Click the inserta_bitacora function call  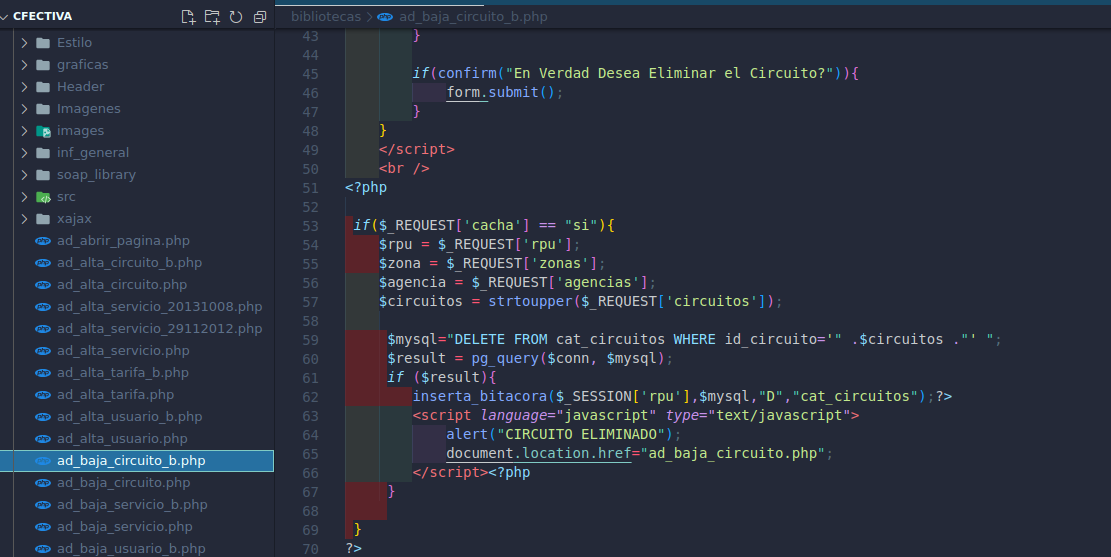tap(480, 396)
